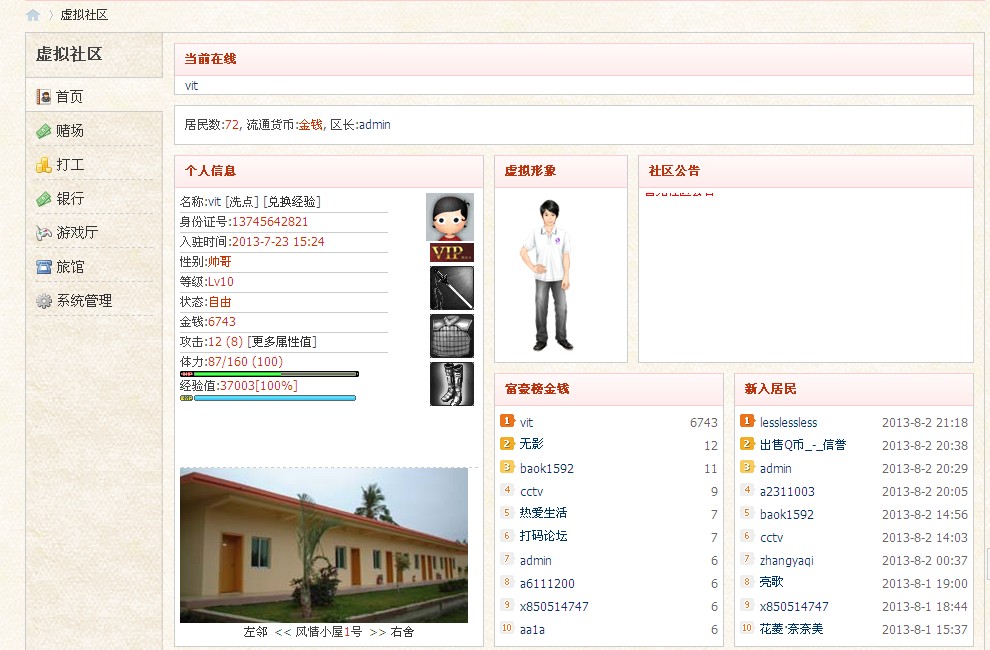Go to 银行 bank page
The width and height of the screenshot is (990, 650).
(69, 199)
